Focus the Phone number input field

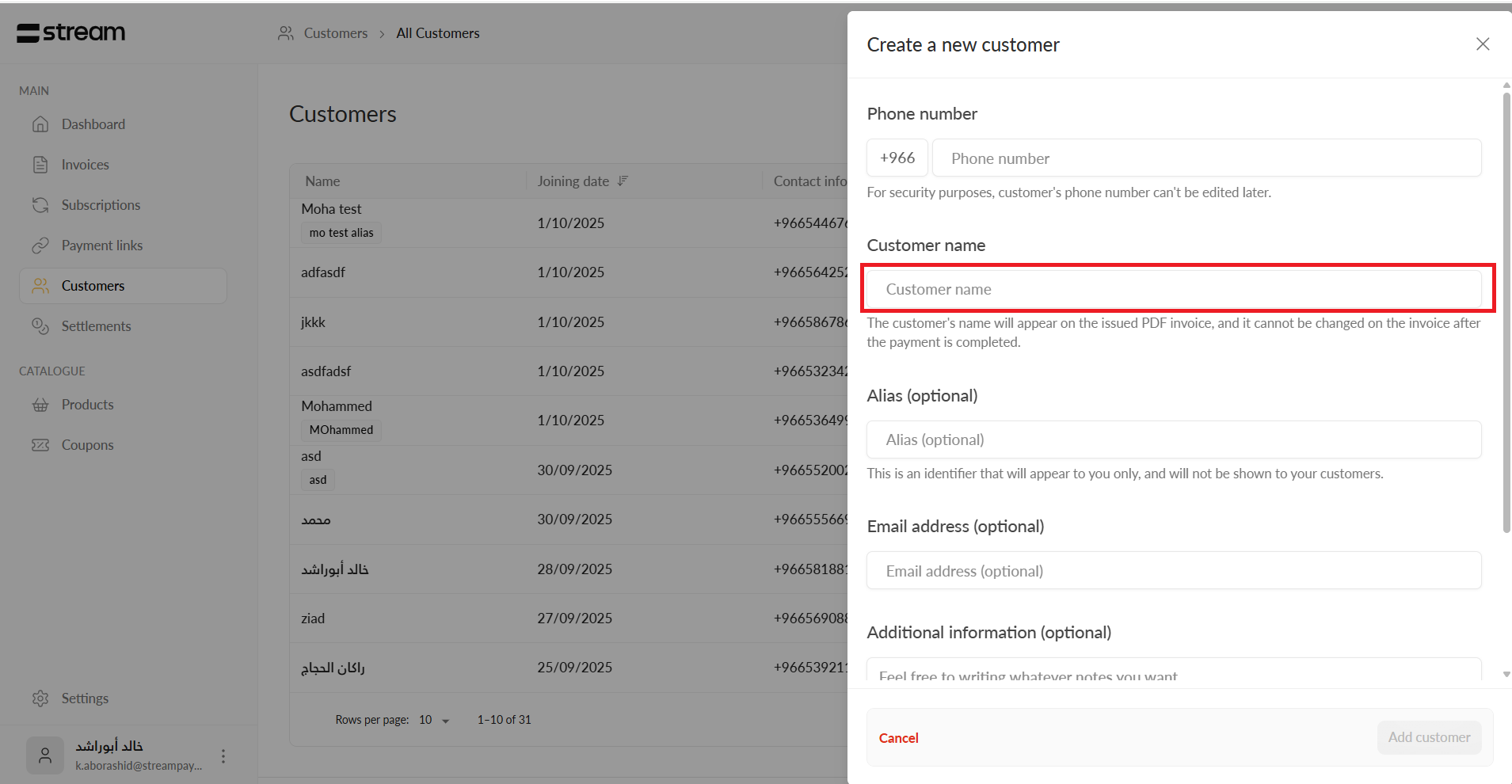click(x=1206, y=158)
